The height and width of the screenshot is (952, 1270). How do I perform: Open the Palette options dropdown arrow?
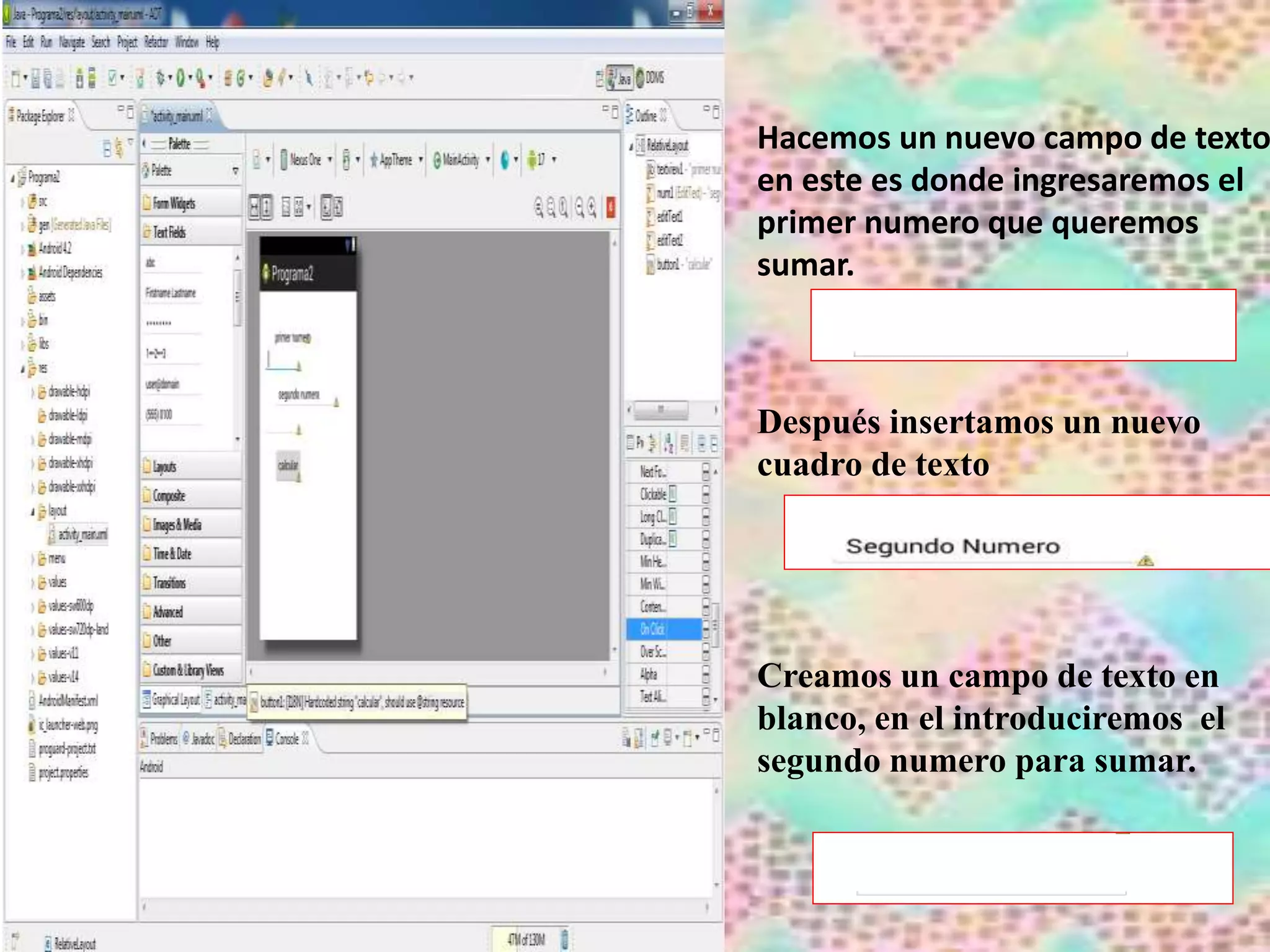tap(235, 170)
